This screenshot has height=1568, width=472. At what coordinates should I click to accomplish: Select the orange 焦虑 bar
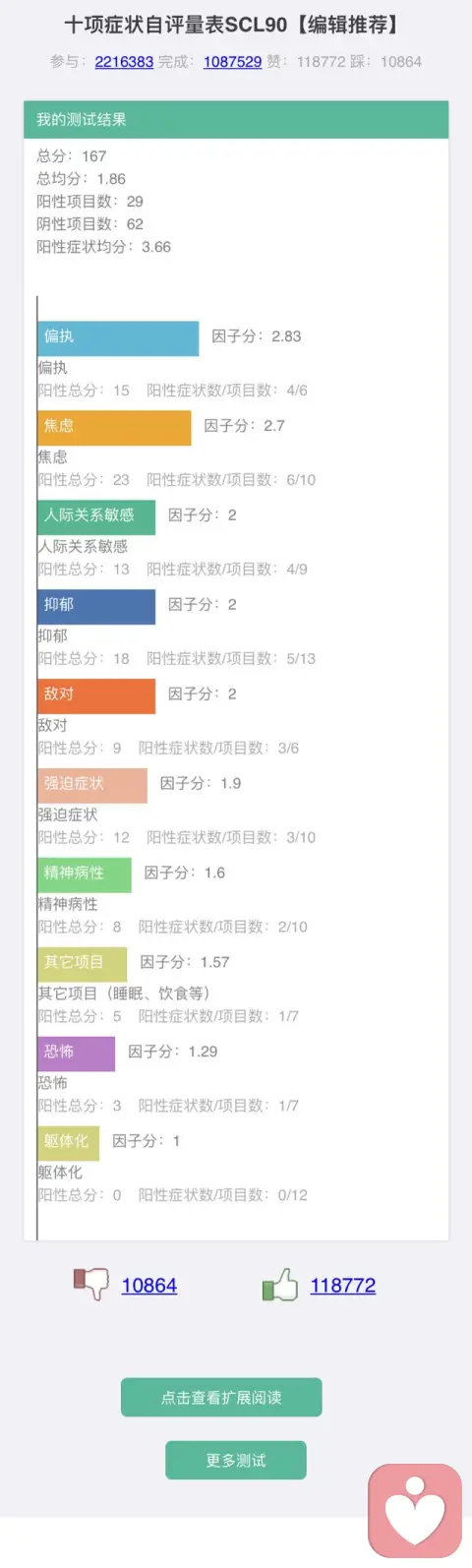(114, 427)
